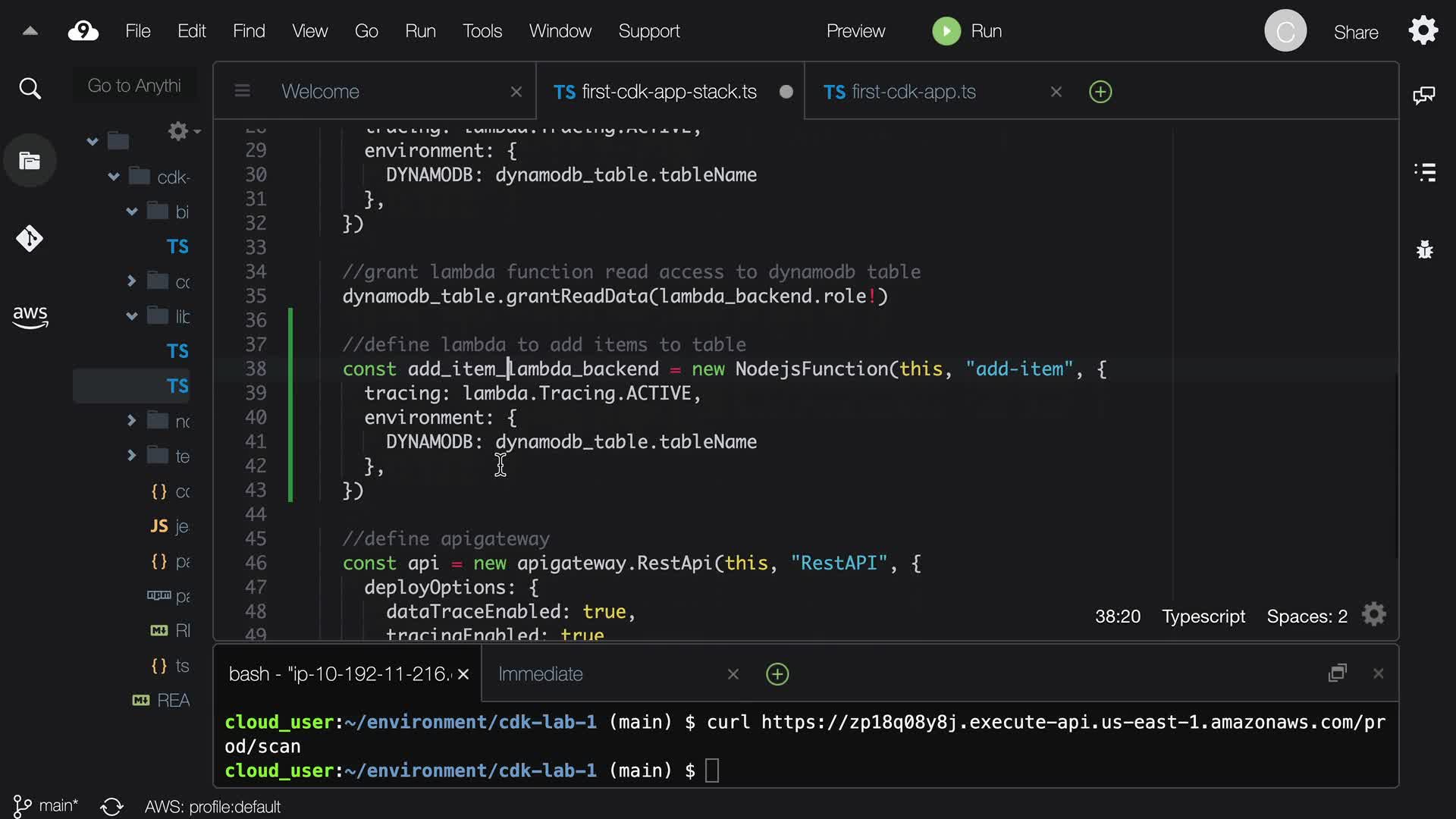Open the file tree settings gear dropdown
The image size is (1456, 819).
[182, 131]
